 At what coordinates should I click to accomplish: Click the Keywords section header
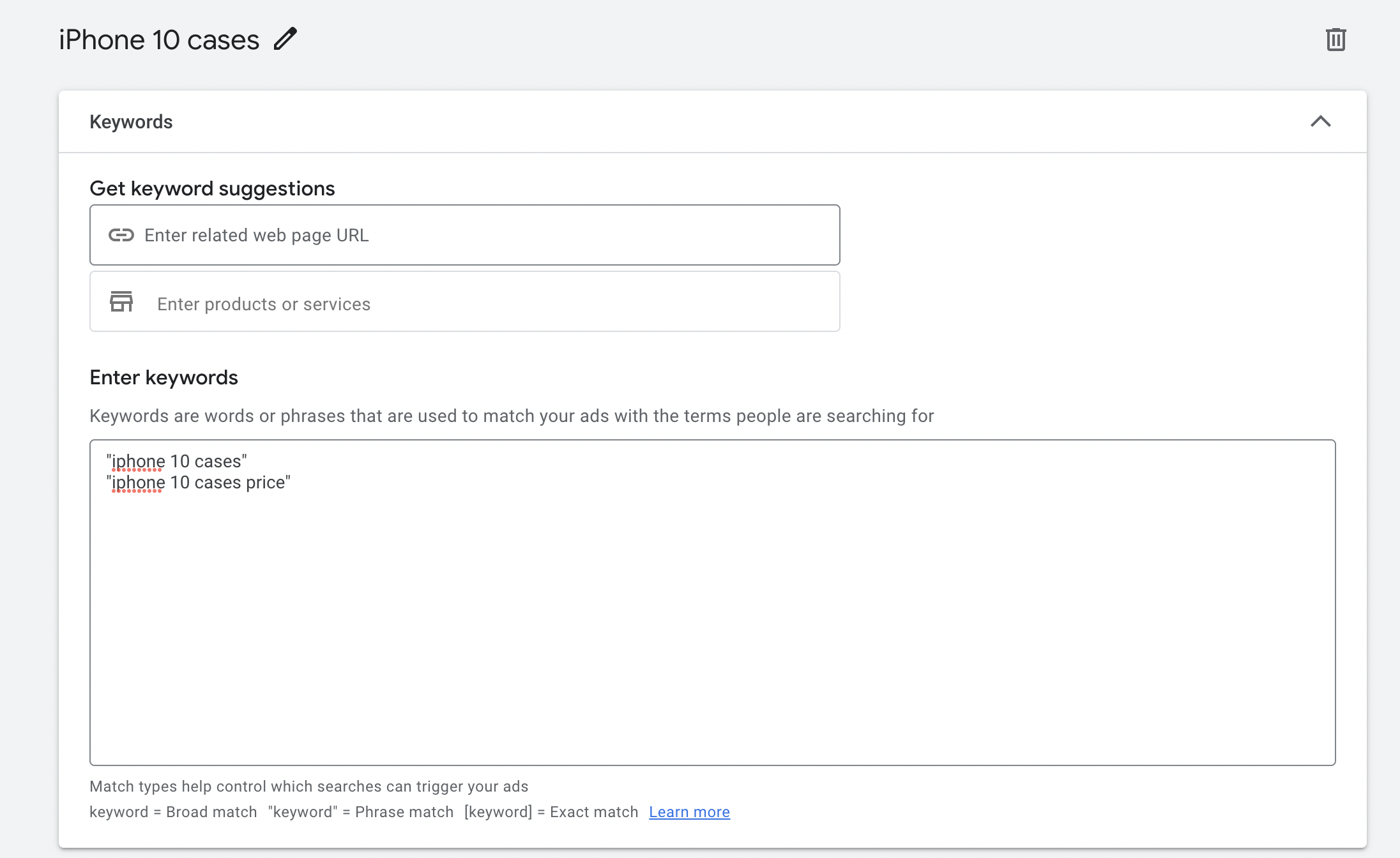(712, 121)
